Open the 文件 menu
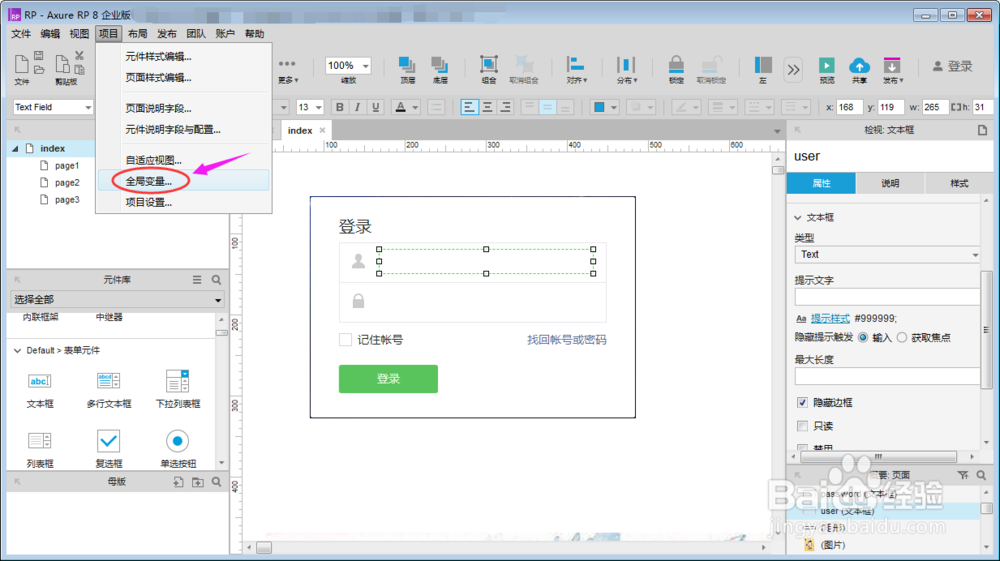The height and width of the screenshot is (561, 1000). tap(21, 34)
